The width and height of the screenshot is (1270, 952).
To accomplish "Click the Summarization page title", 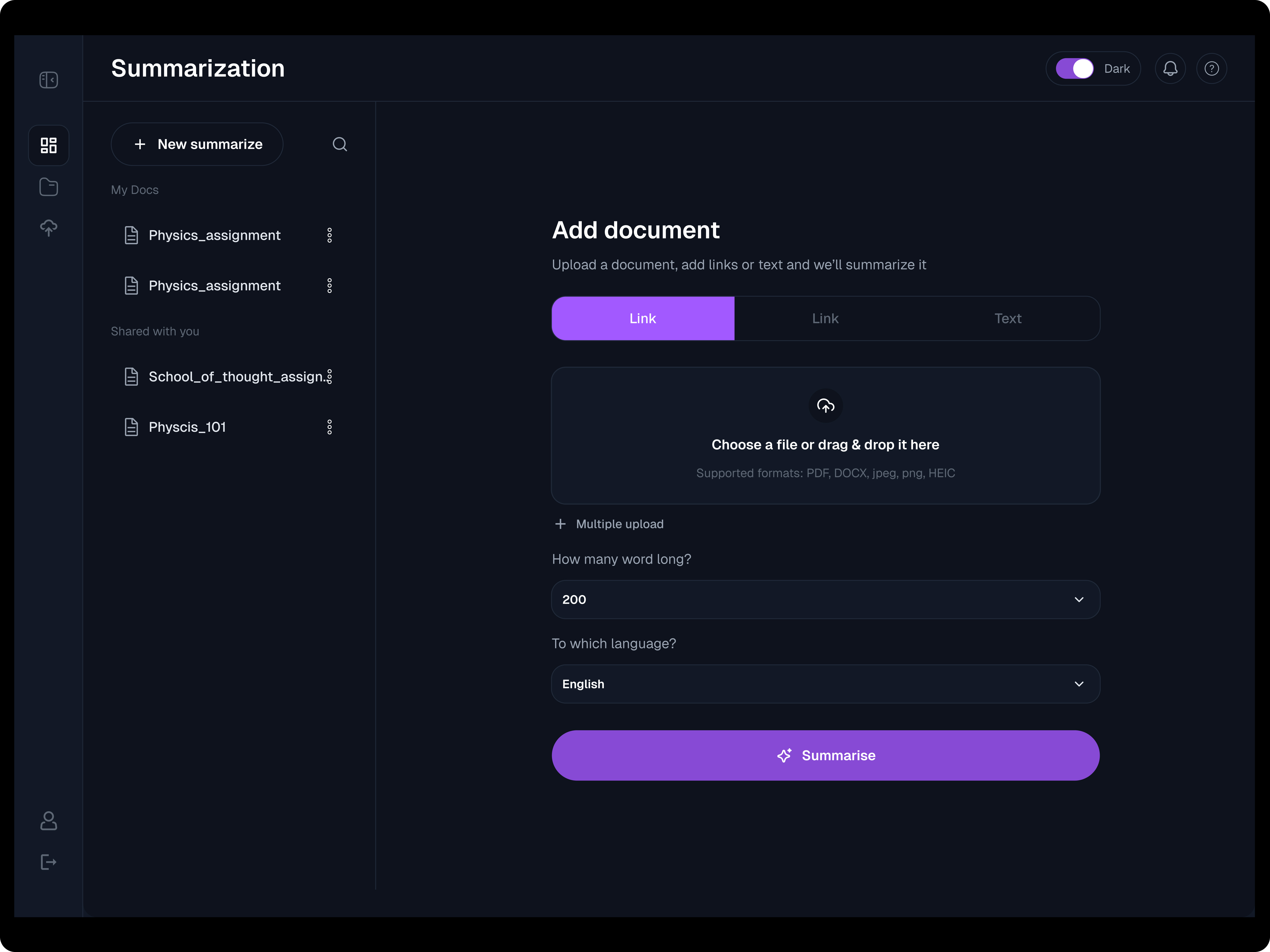I will (198, 68).
